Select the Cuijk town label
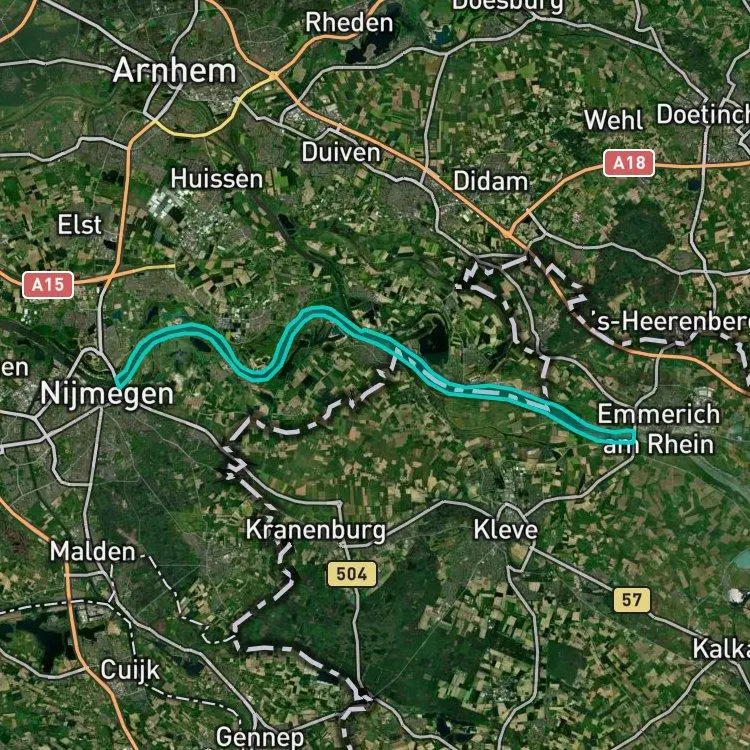This screenshot has height=750, width=750. tap(130, 671)
